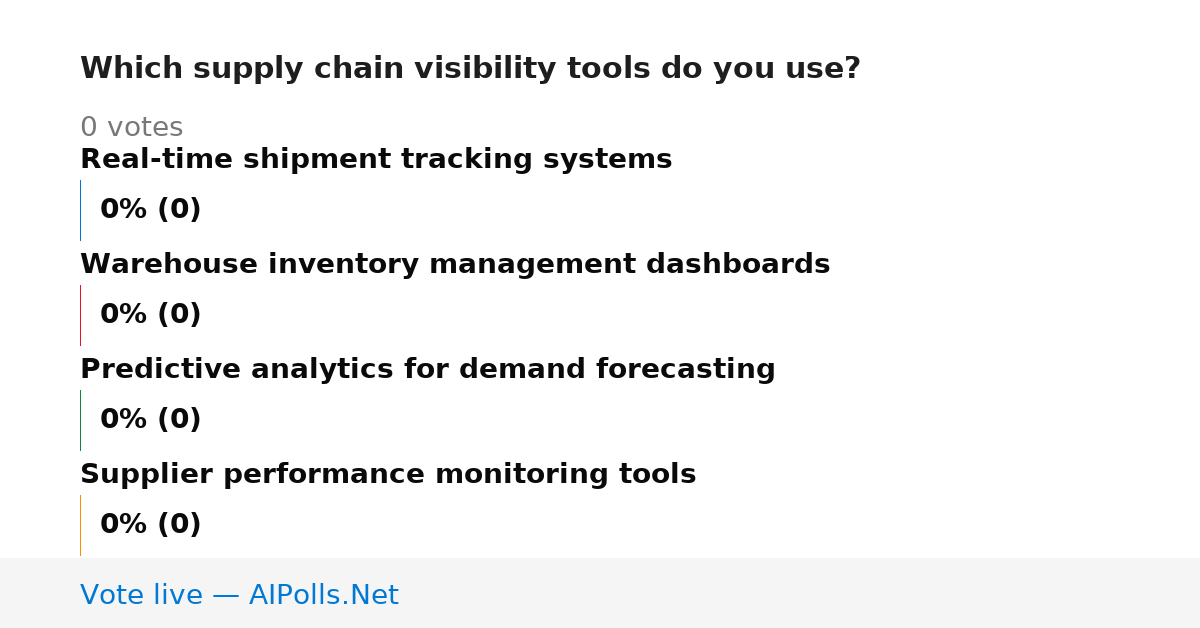Click the gray footer banner
Viewport: 1200px width, 628px height.
[600, 593]
